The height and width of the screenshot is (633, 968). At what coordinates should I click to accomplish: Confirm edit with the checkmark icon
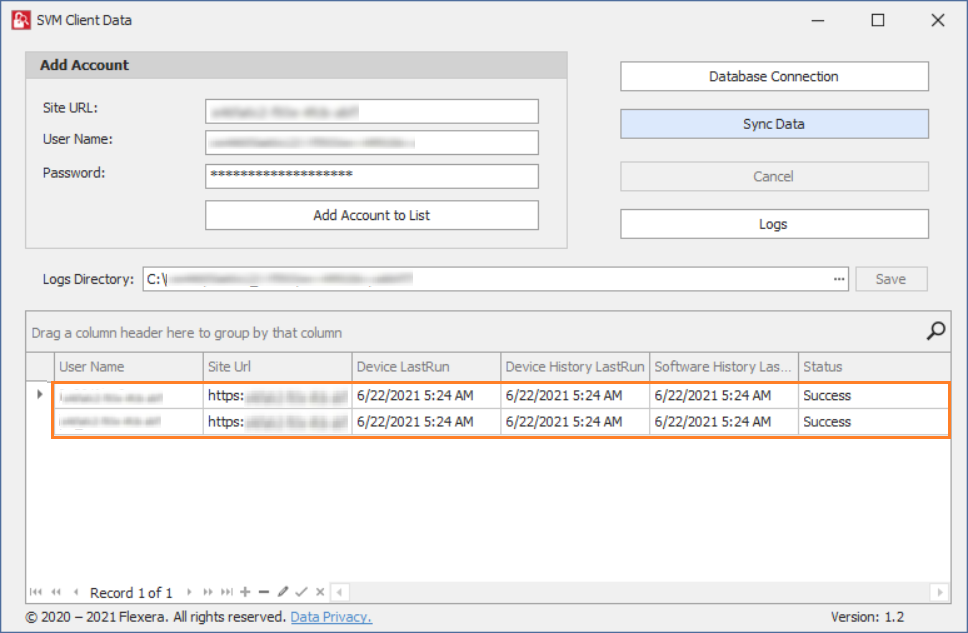pos(301,593)
